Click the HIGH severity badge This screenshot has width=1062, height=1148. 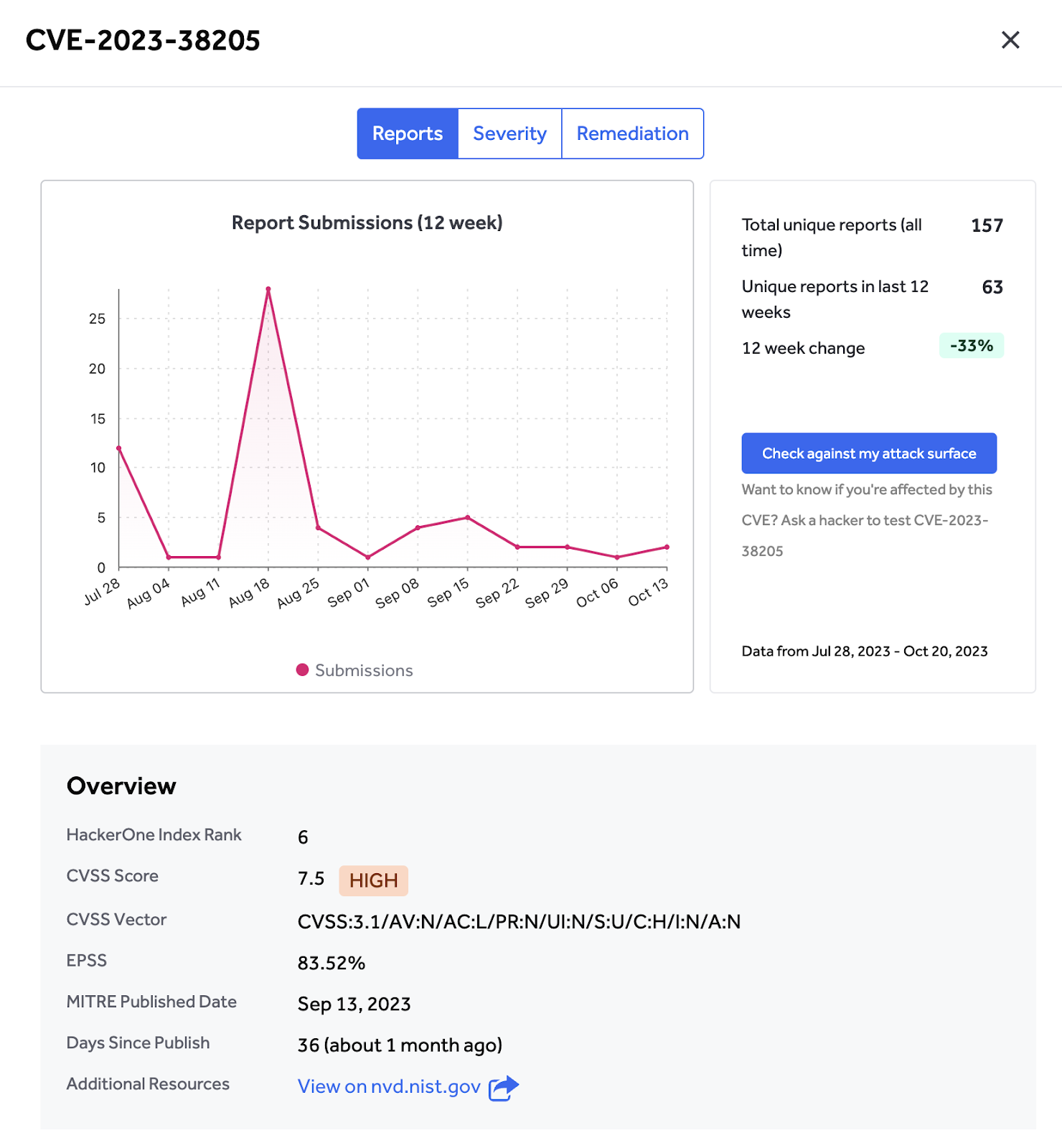373,880
